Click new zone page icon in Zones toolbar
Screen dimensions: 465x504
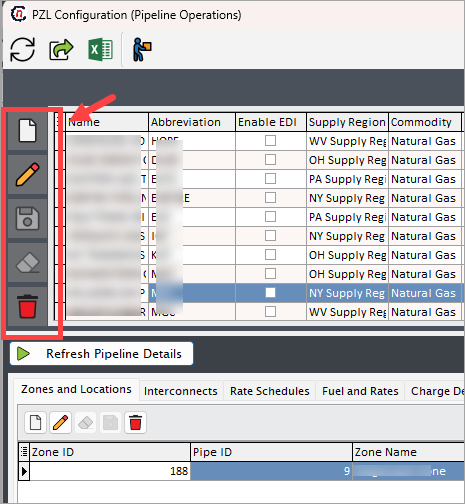(35, 422)
